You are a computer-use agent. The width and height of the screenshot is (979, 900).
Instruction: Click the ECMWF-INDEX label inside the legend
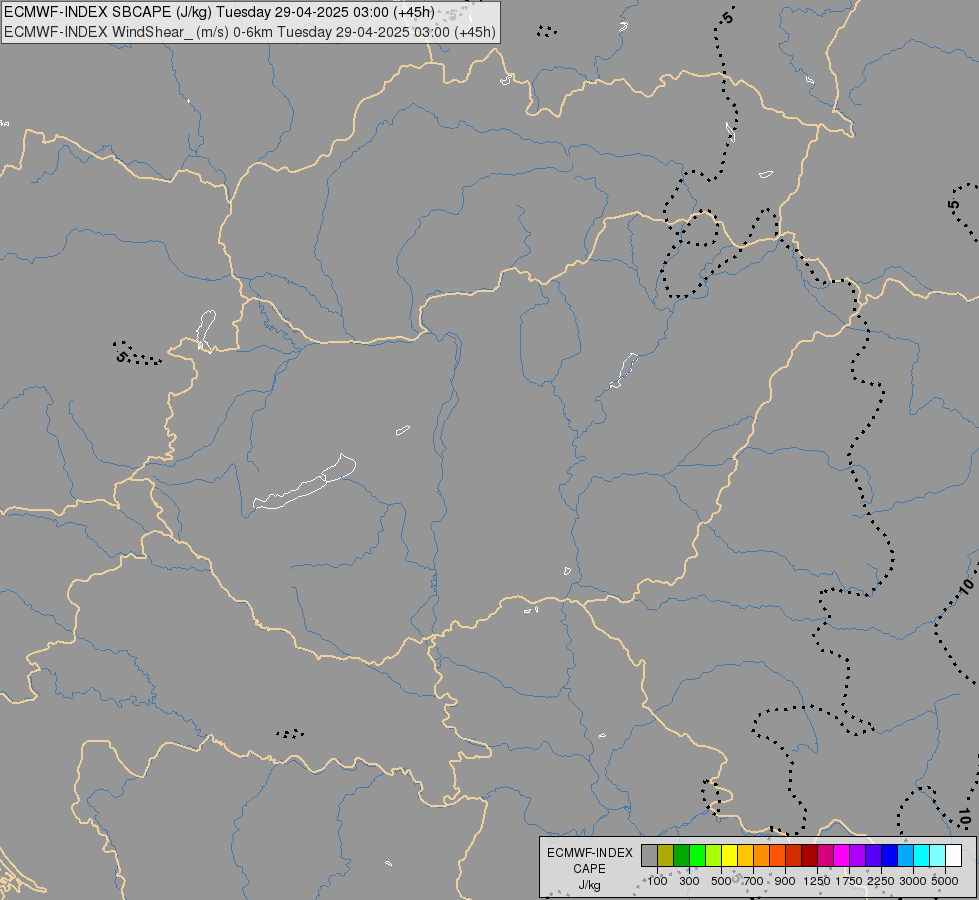click(589, 853)
